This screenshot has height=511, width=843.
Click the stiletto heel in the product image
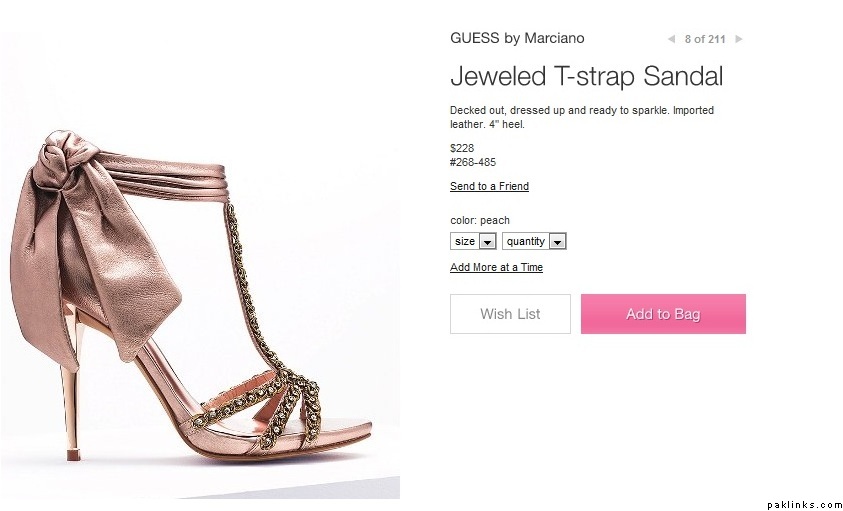tap(71, 400)
